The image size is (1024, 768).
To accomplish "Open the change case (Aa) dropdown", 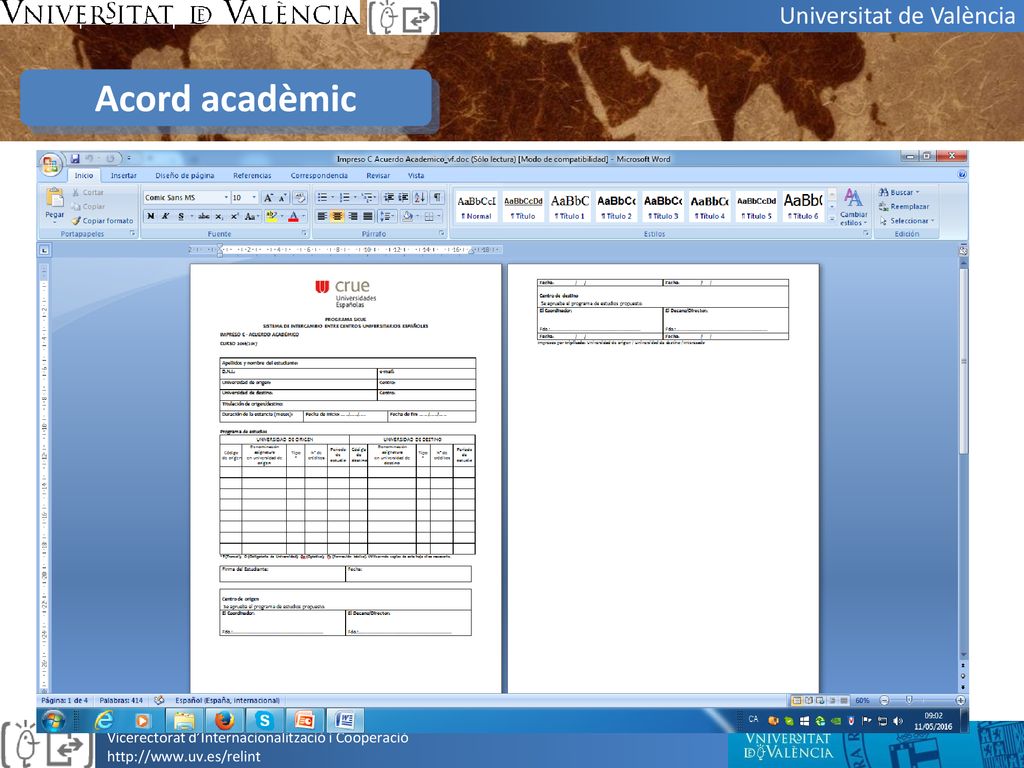I will 251,216.
